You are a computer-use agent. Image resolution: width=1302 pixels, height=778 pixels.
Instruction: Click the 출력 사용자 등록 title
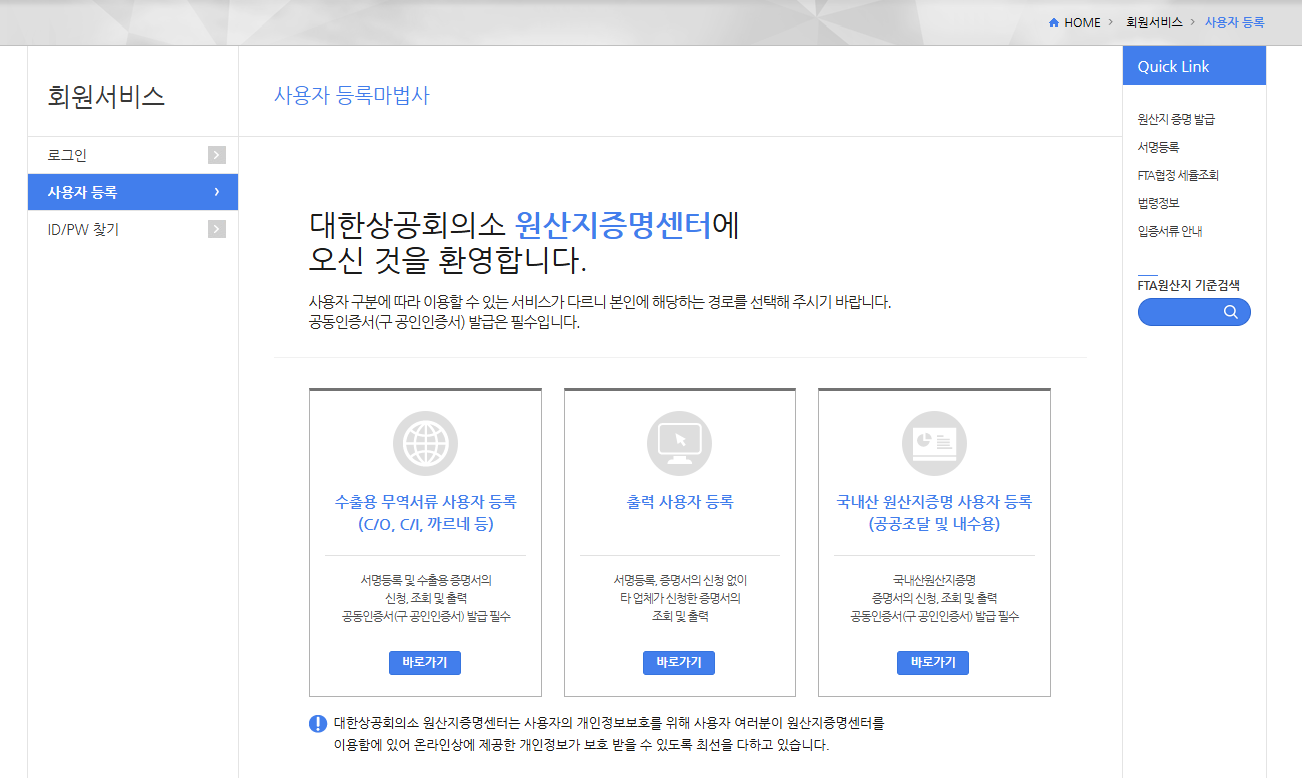pyautogui.click(x=679, y=502)
